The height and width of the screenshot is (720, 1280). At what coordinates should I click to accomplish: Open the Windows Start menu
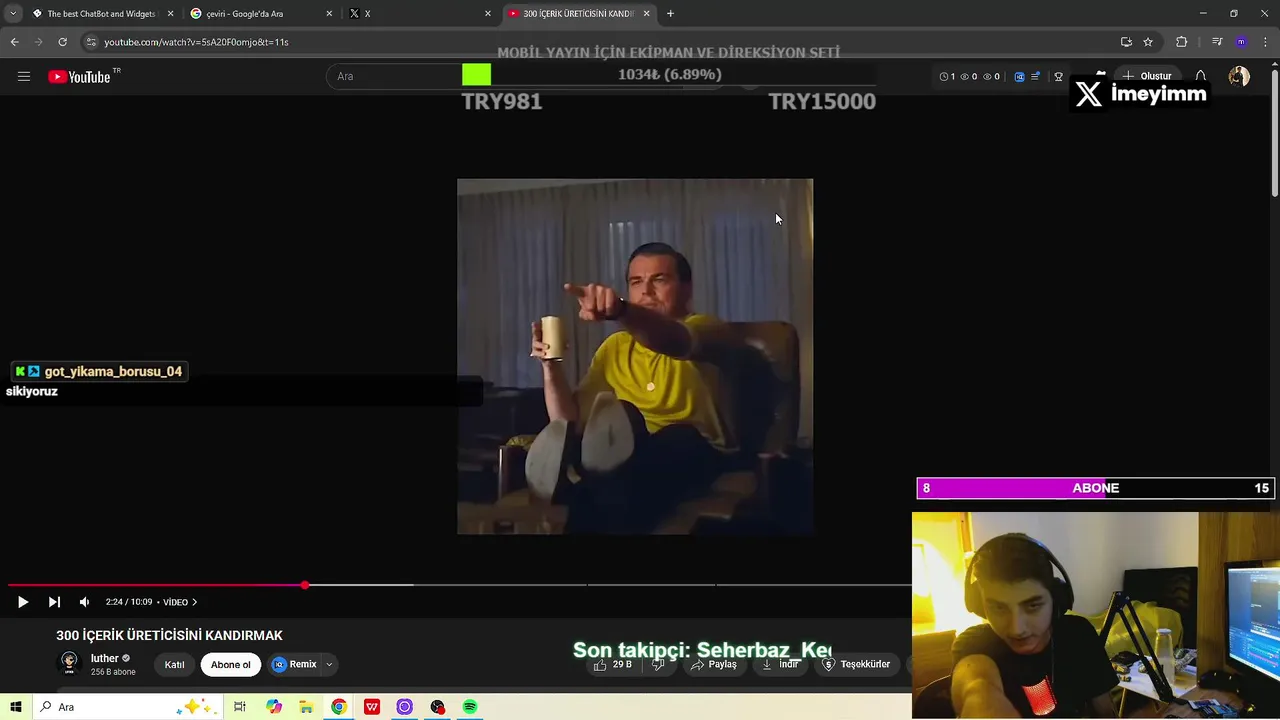(x=16, y=707)
